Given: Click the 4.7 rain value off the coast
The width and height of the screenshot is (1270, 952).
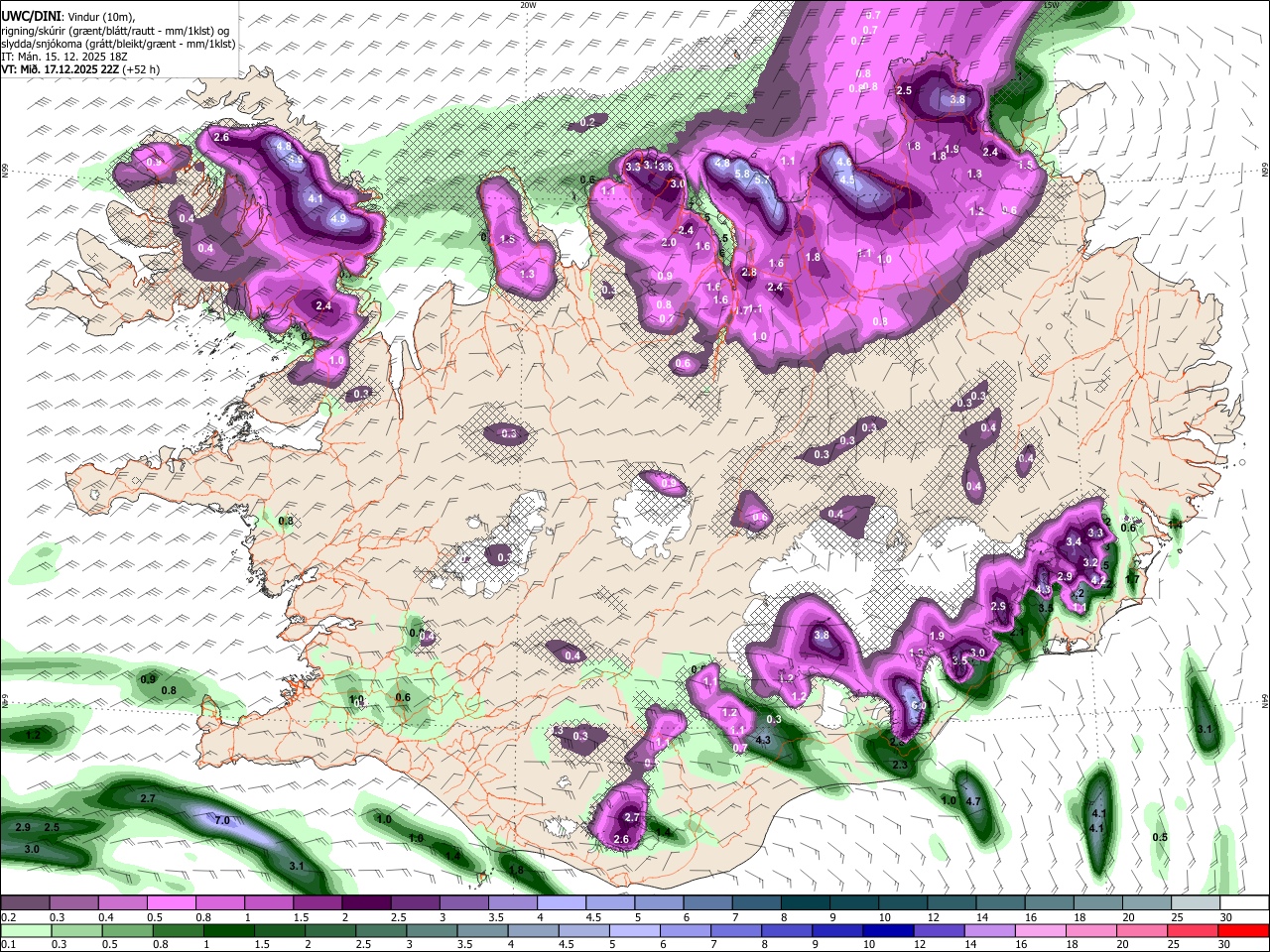Looking at the screenshot, I should (x=973, y=801).
